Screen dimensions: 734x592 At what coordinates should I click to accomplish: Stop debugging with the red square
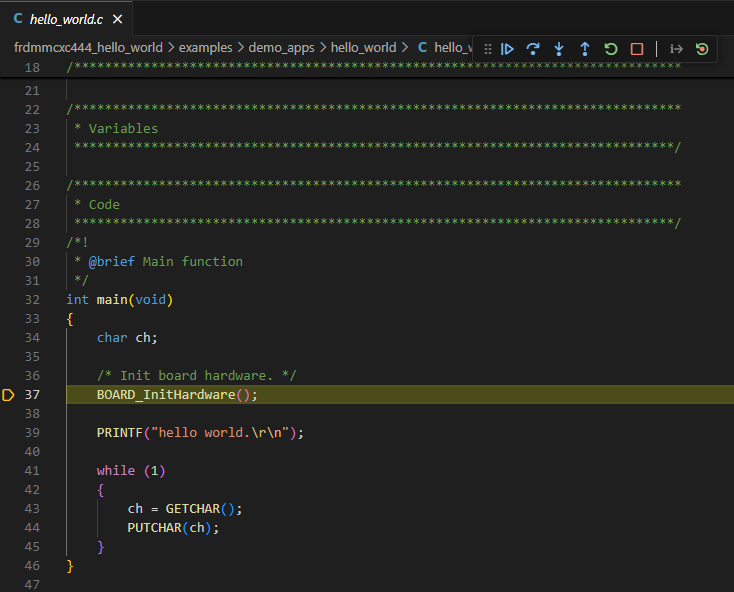pyautogui.click(x=637, y=48)
